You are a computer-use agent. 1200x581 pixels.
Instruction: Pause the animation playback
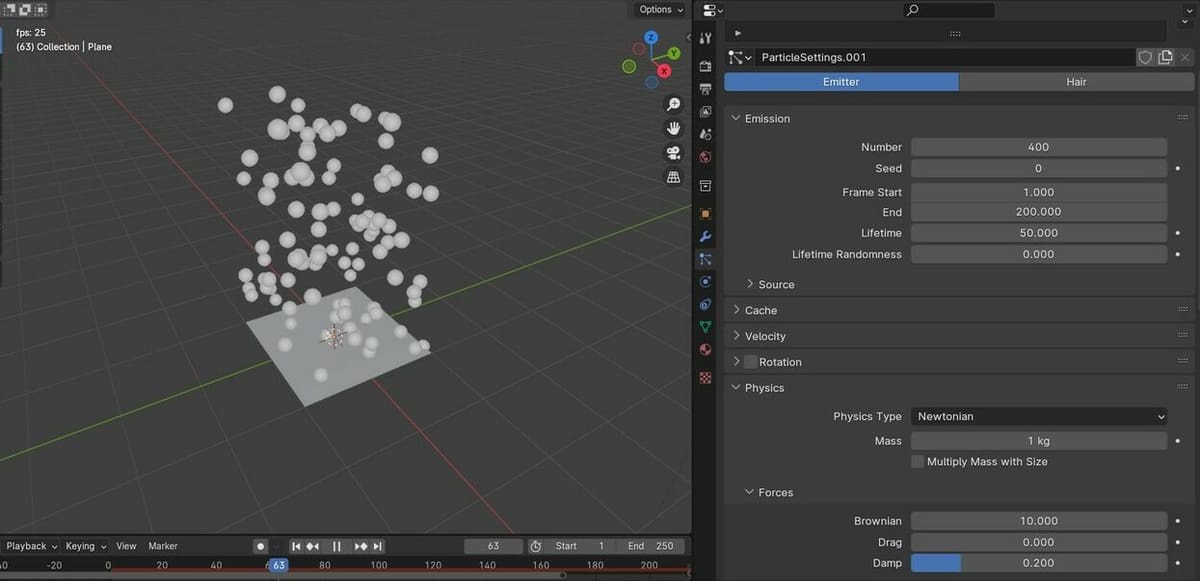coord(337,546)
